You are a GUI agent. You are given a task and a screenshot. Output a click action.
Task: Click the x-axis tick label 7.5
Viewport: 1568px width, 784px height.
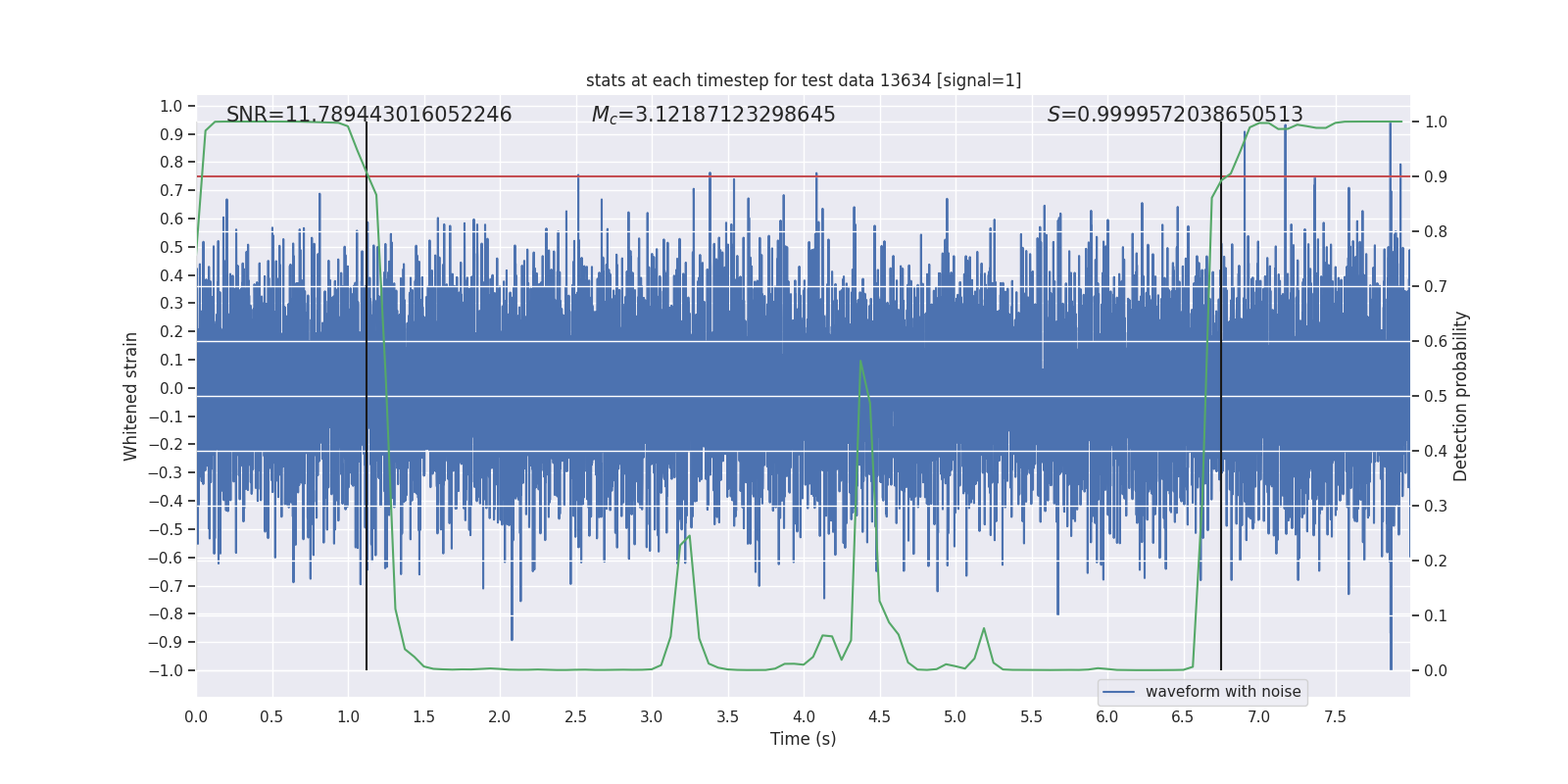click(x=1335, y=716)
